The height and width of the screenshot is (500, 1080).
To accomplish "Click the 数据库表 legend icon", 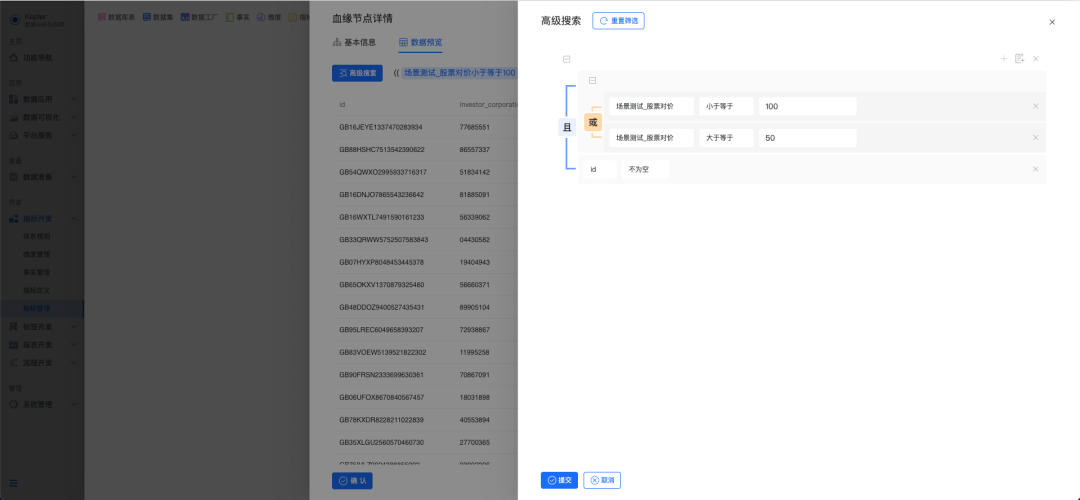I will coord(101,17).
